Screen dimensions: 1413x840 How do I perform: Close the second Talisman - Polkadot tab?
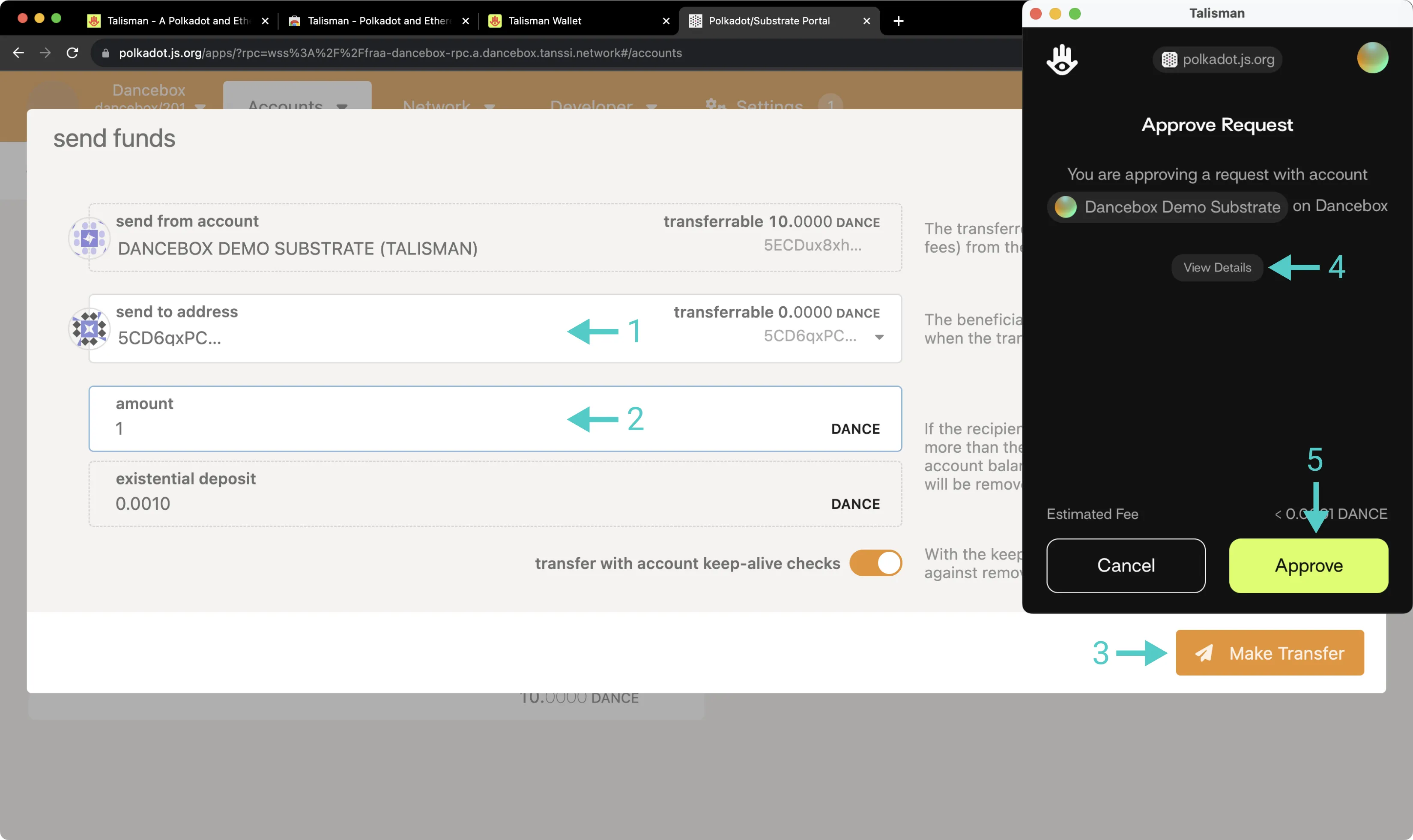(465, 21)
